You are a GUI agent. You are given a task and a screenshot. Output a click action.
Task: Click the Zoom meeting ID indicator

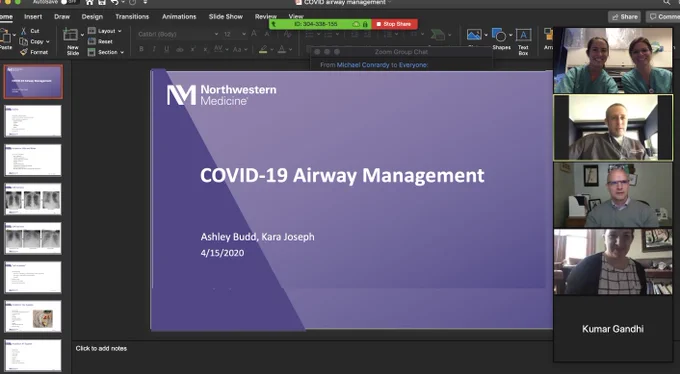[x=315, y=24]
